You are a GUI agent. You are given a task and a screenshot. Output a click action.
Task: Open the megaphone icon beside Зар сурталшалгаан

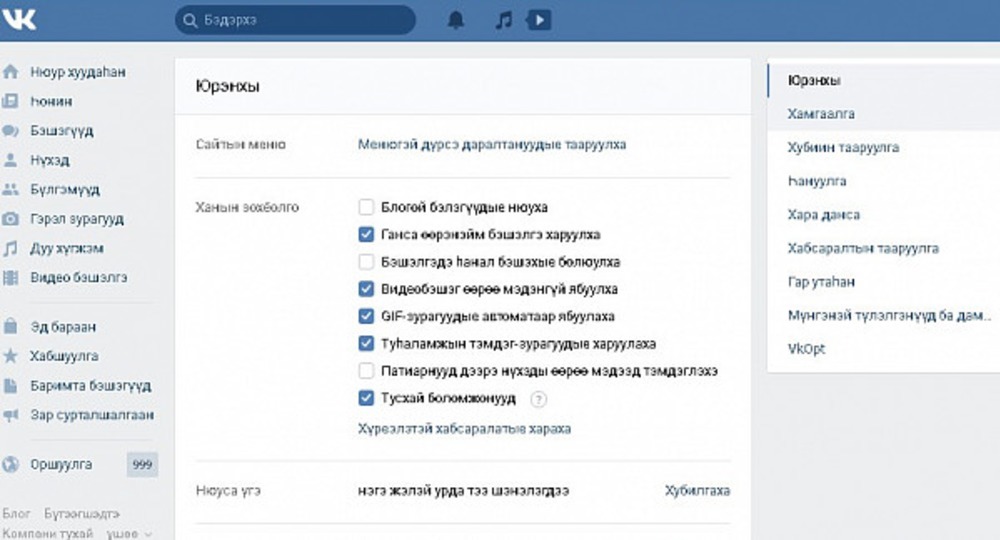click(x=10, y=415)
